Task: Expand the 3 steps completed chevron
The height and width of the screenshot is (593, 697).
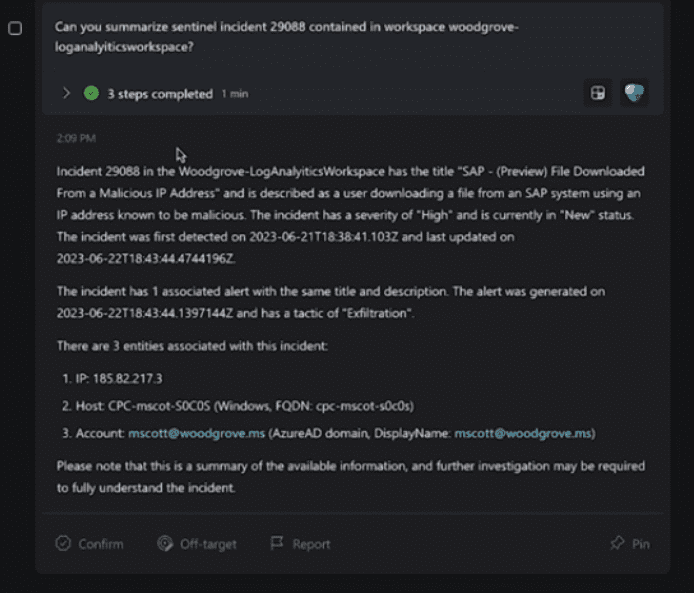Action: click(x=66, y=93)
